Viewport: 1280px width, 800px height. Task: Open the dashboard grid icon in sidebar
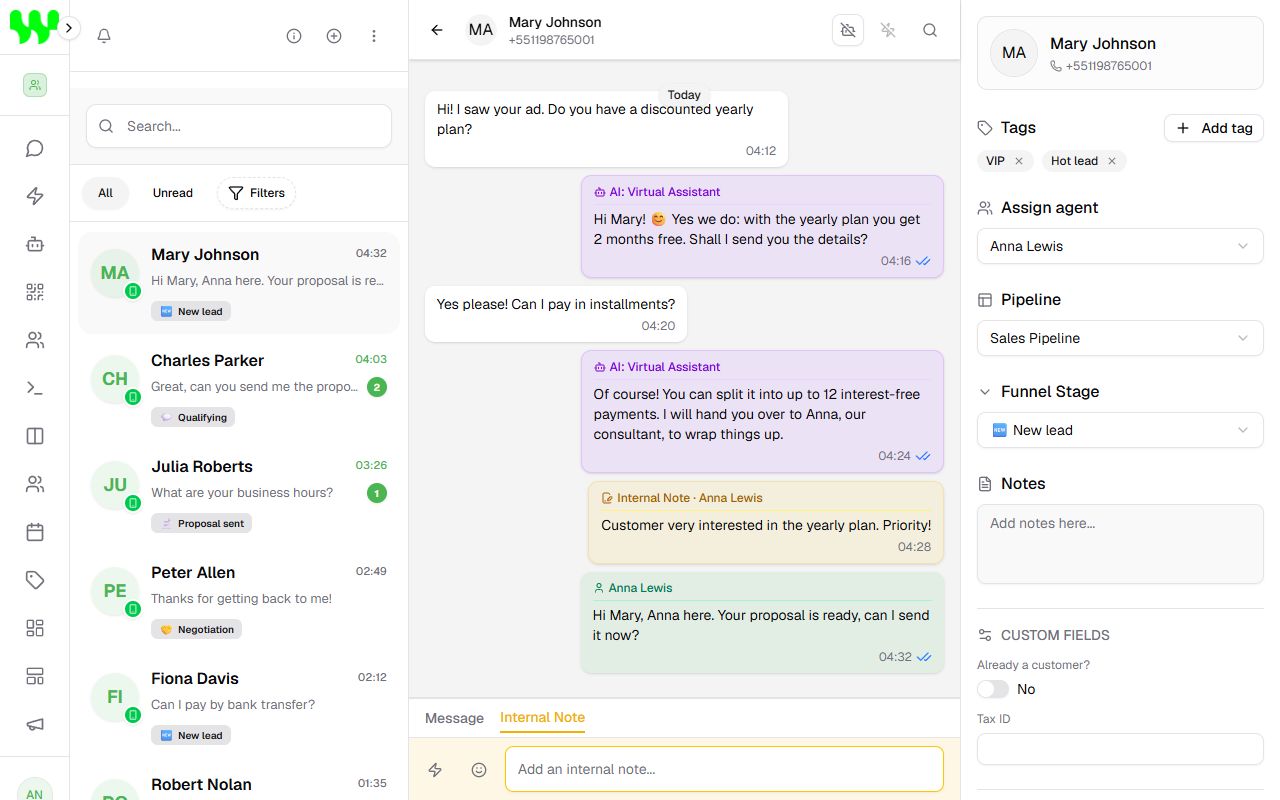click(35, 628)
